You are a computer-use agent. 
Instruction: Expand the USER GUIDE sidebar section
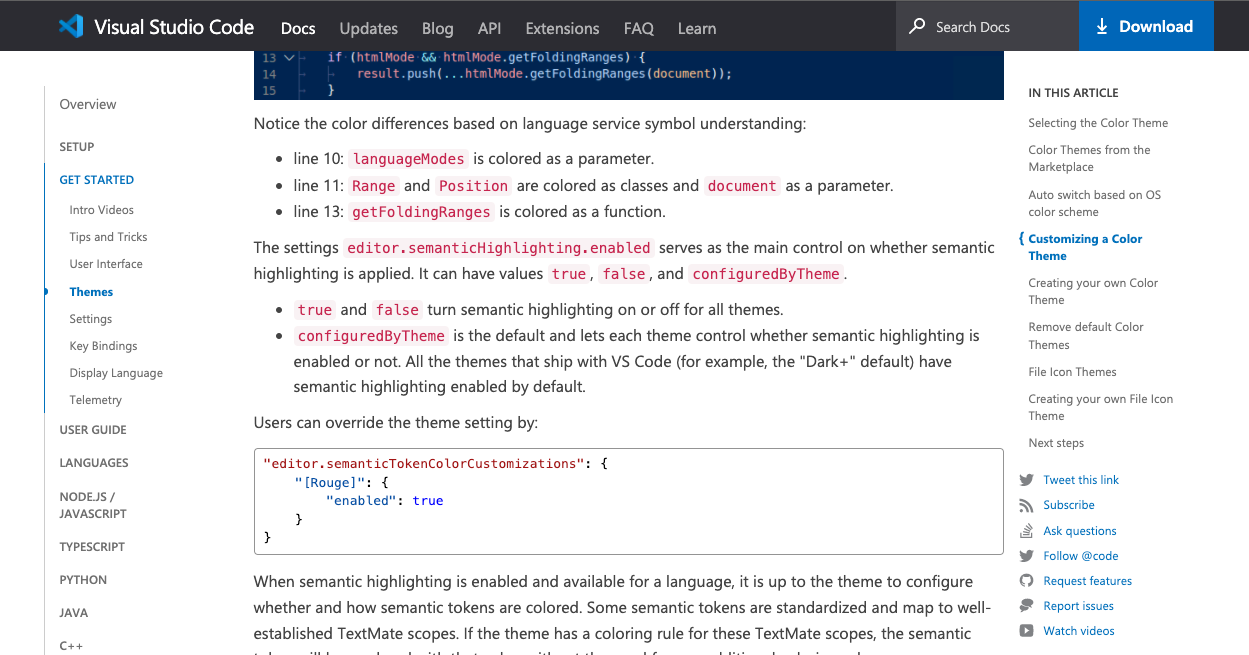[x=93, y=430]
